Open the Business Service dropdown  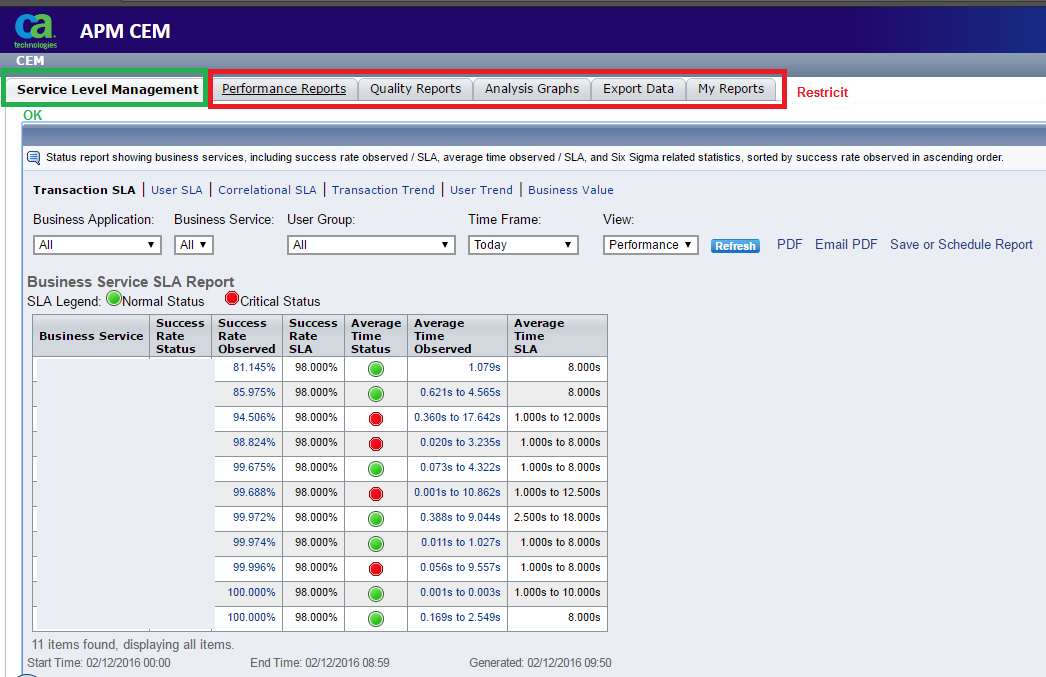[193, 245]
